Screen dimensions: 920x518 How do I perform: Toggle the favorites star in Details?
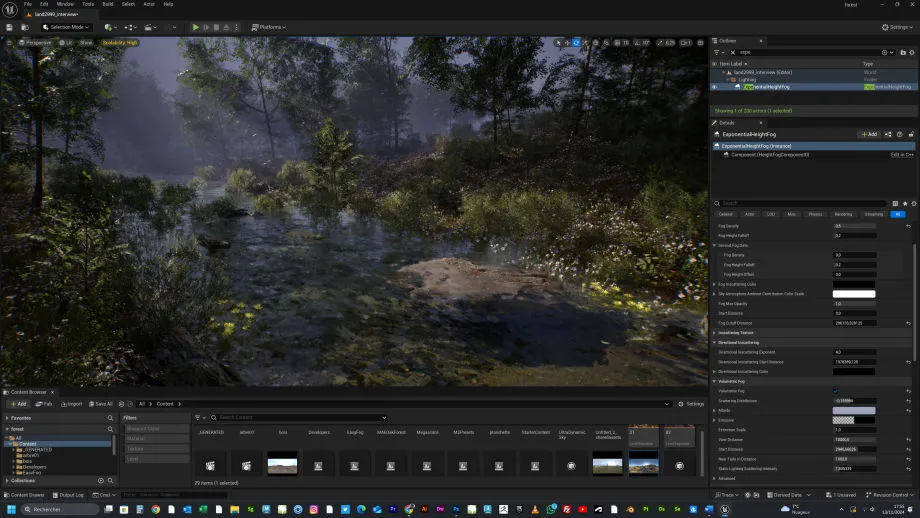[905, 204]
